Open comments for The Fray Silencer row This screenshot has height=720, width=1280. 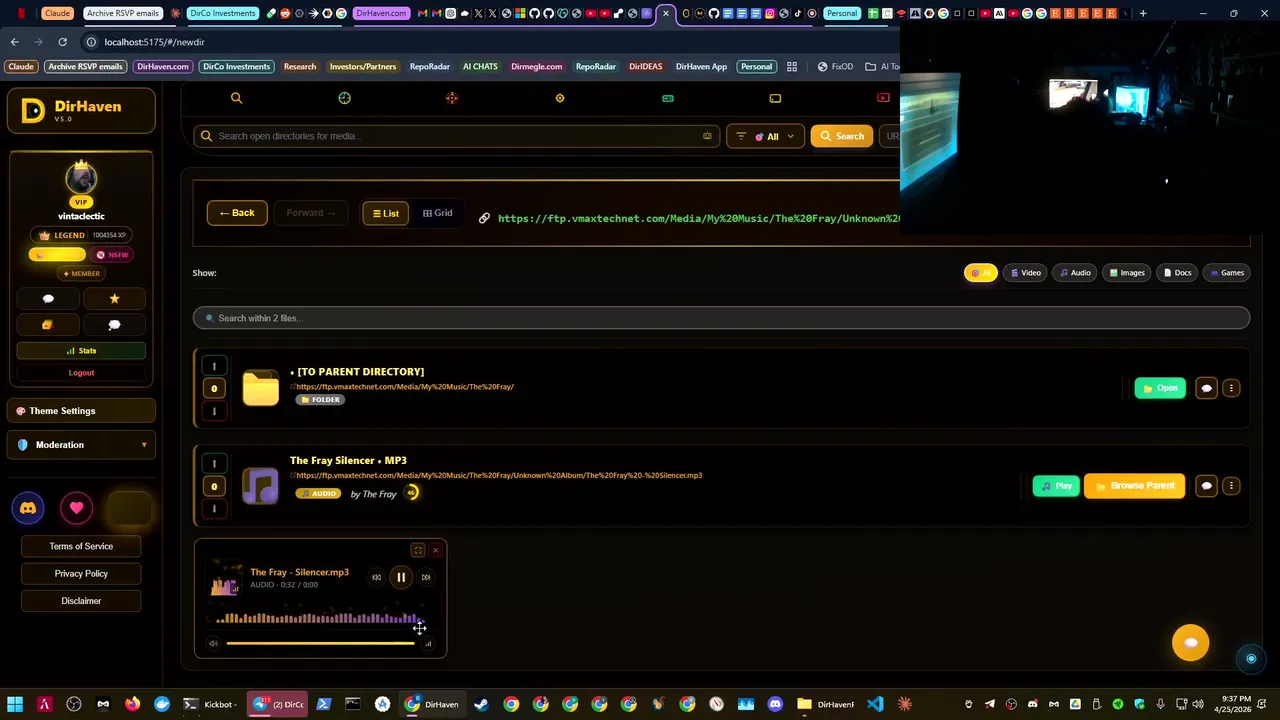1206,486
